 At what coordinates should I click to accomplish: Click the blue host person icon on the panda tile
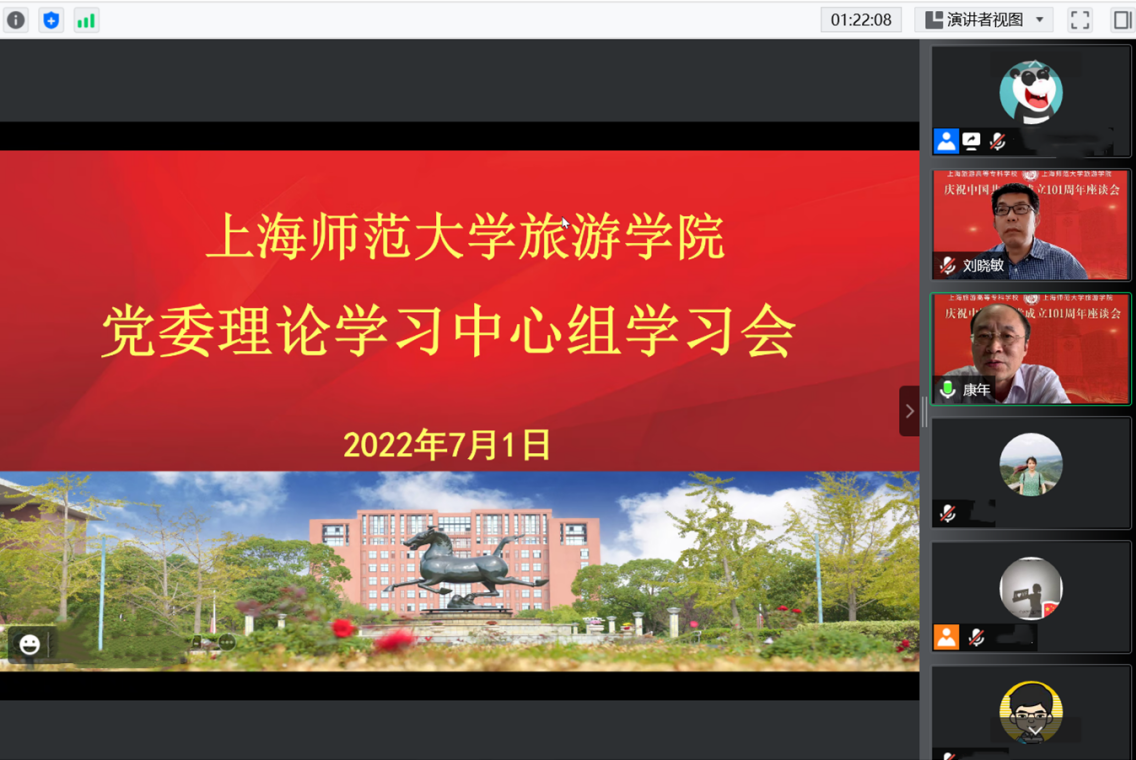pyautogui.click(x=945, y=141)
